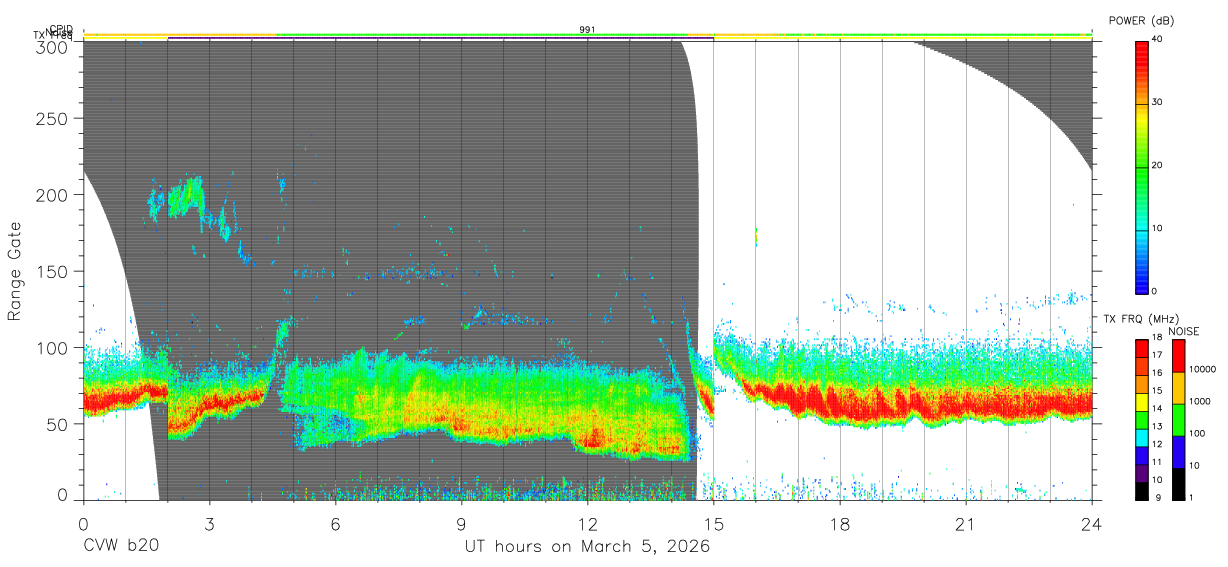Select blue segment of NOISE legend
This screenshot has width=1228, height=567.
click(x=1178, y=452)
